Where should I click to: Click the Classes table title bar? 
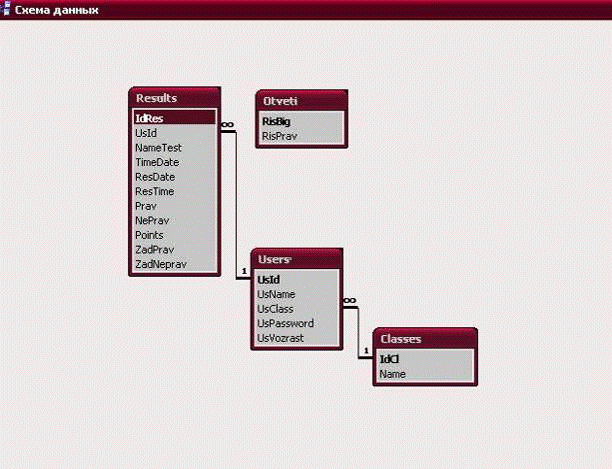click(422, 339)
